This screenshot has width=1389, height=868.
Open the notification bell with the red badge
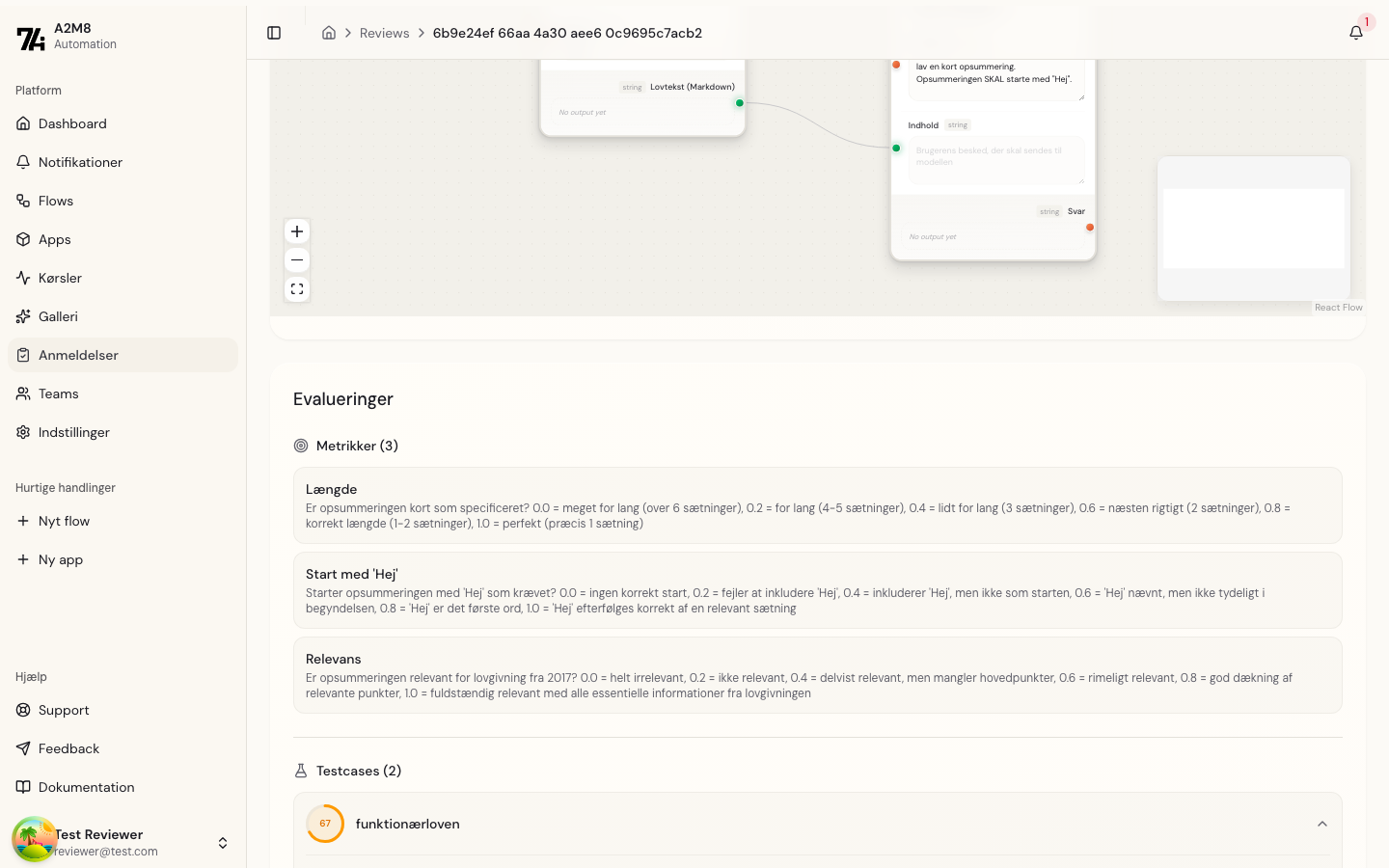pos(1356,32)
